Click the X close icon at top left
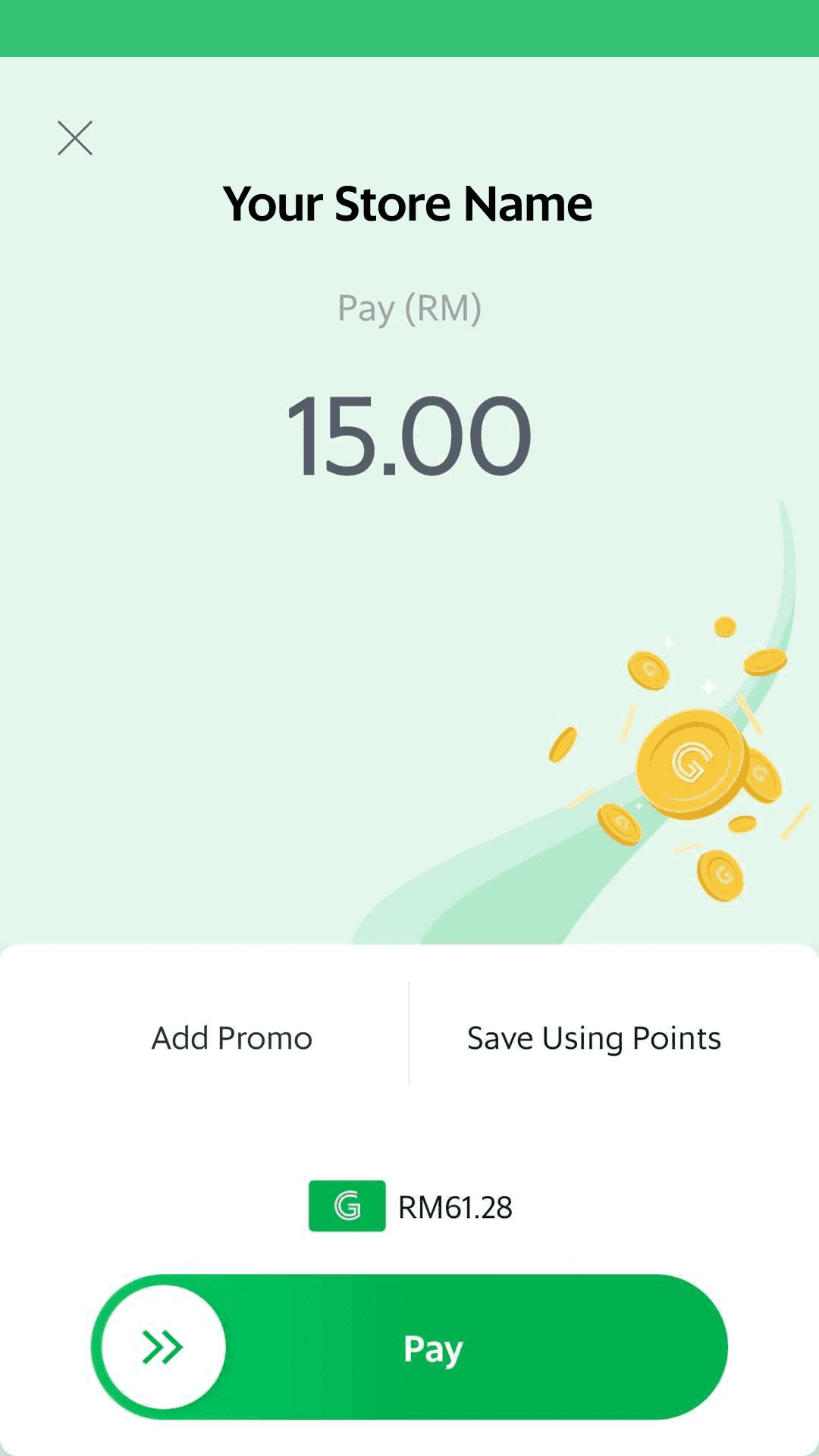 (x=74, y=139)
